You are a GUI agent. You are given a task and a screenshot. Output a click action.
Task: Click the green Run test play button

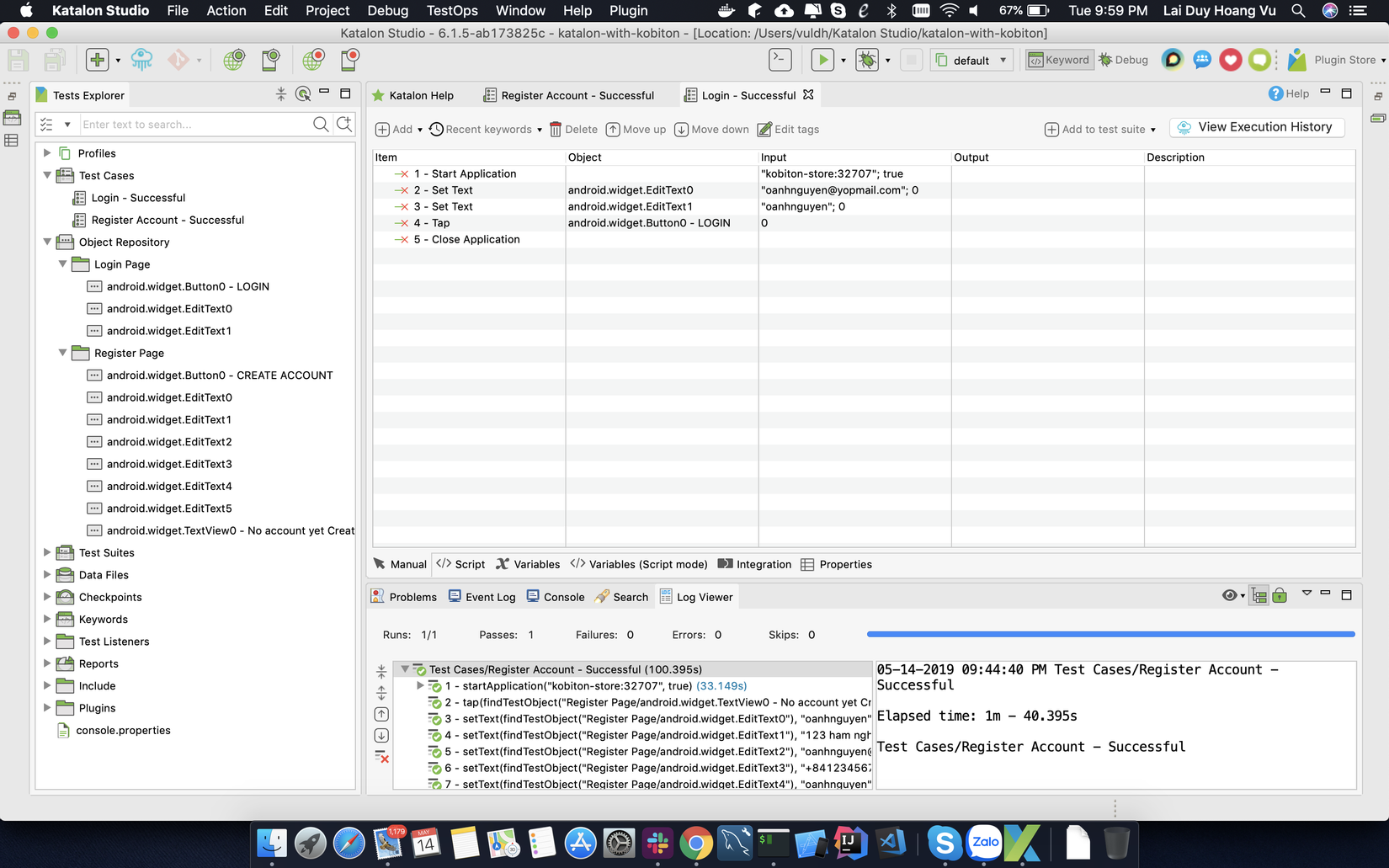coord(822,60)
